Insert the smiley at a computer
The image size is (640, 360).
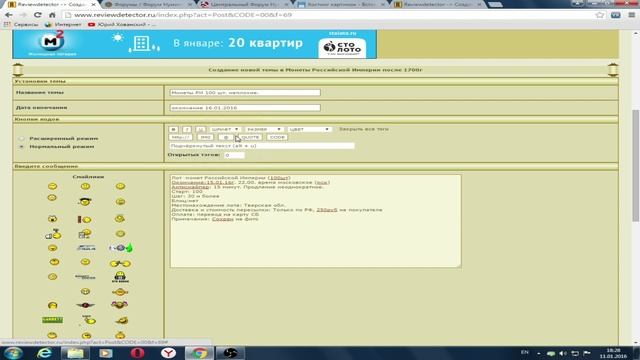84,233
